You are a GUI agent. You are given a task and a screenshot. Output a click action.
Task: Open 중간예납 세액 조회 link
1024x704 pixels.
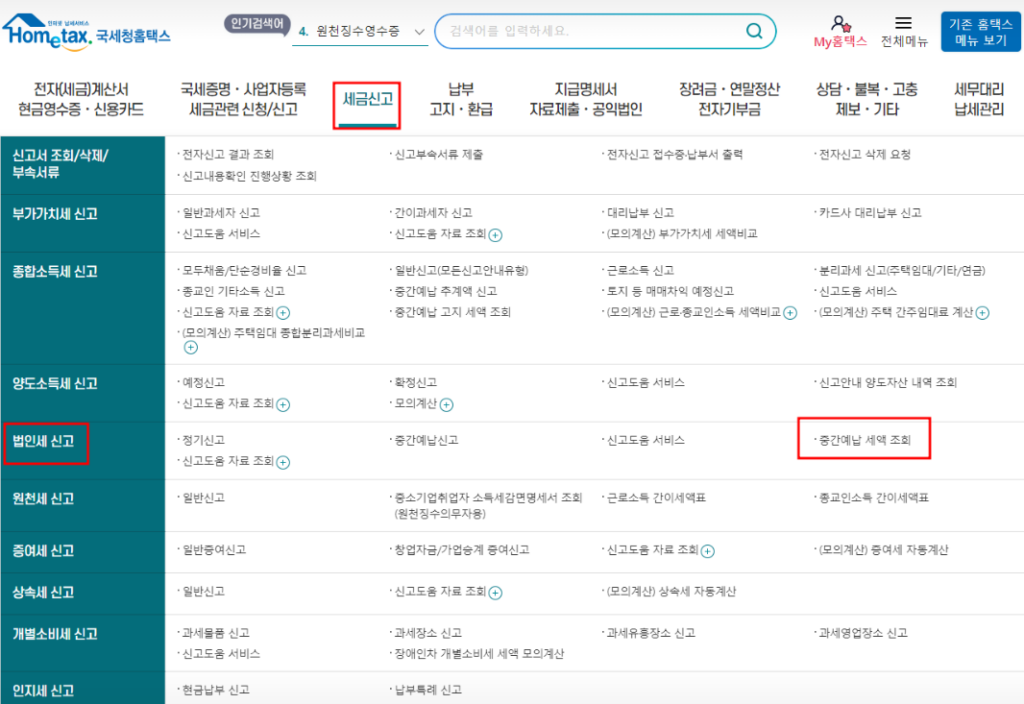(x=865, y=440)
